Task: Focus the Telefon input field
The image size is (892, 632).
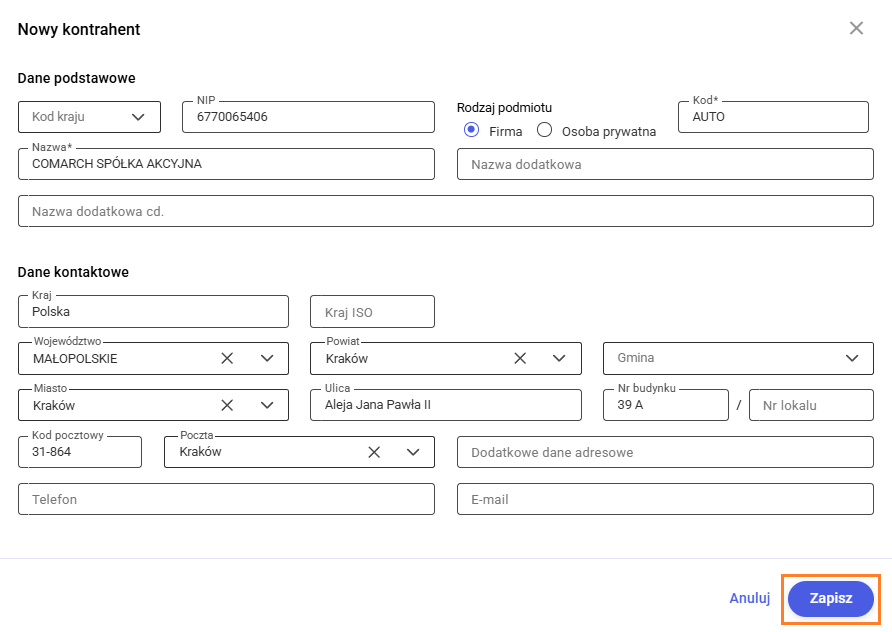Action: [226, 499]
